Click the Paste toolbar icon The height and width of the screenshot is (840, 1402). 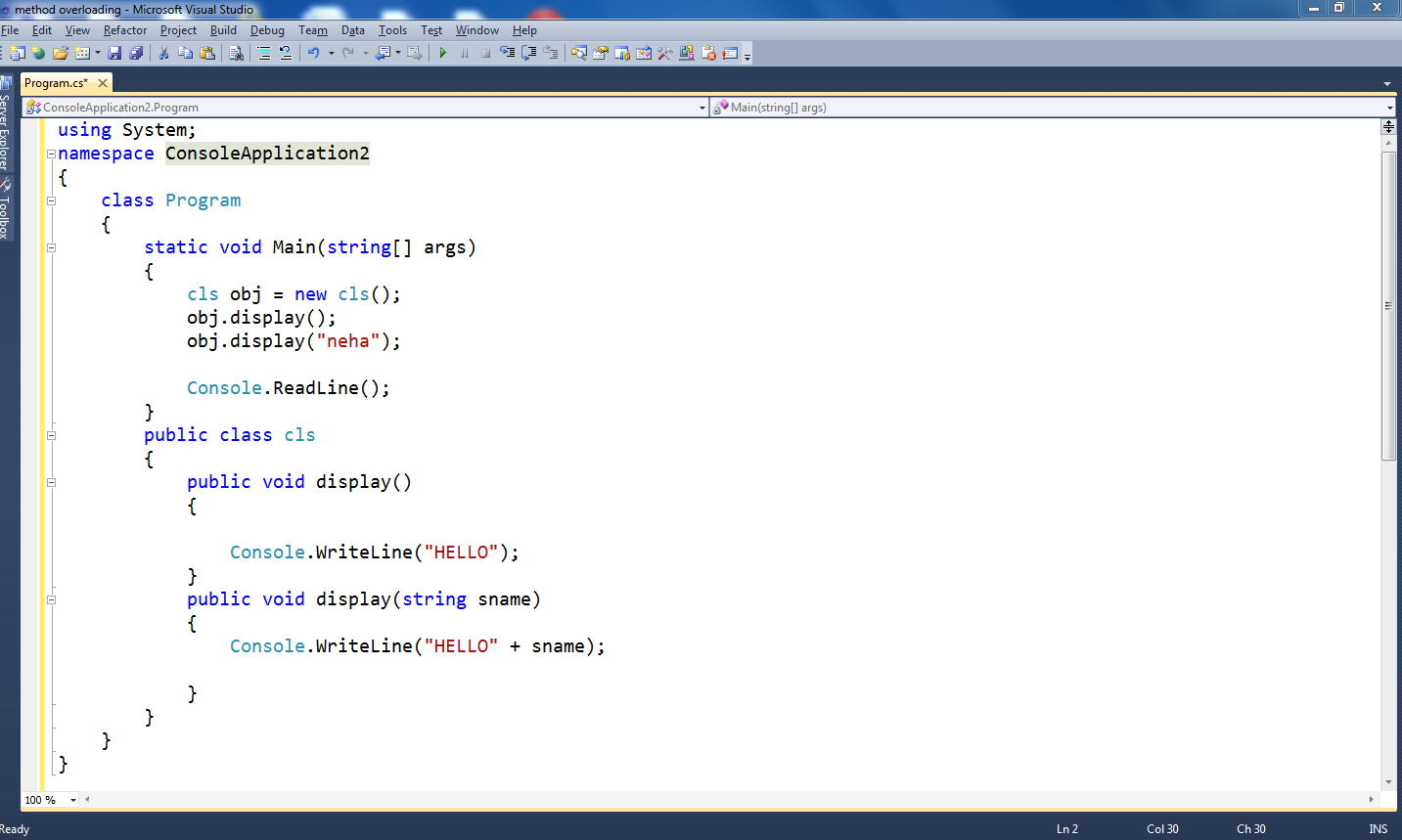tap(206, 53)
